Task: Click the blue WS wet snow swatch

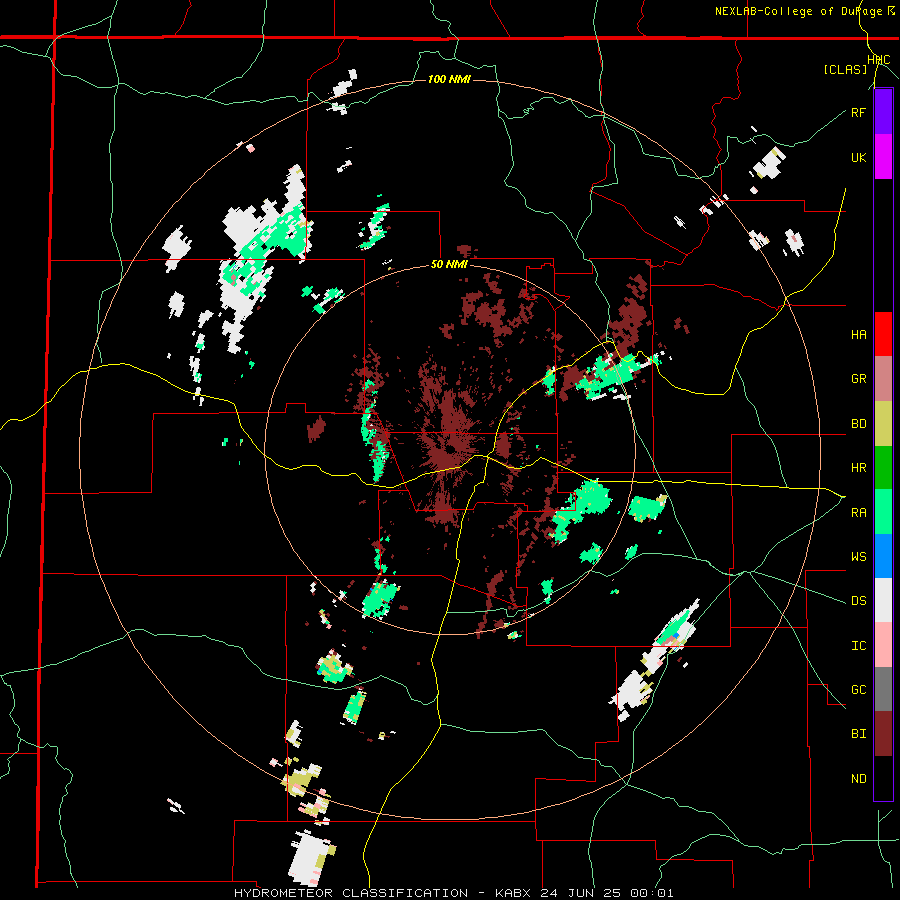Action: [x=883, y=556]
